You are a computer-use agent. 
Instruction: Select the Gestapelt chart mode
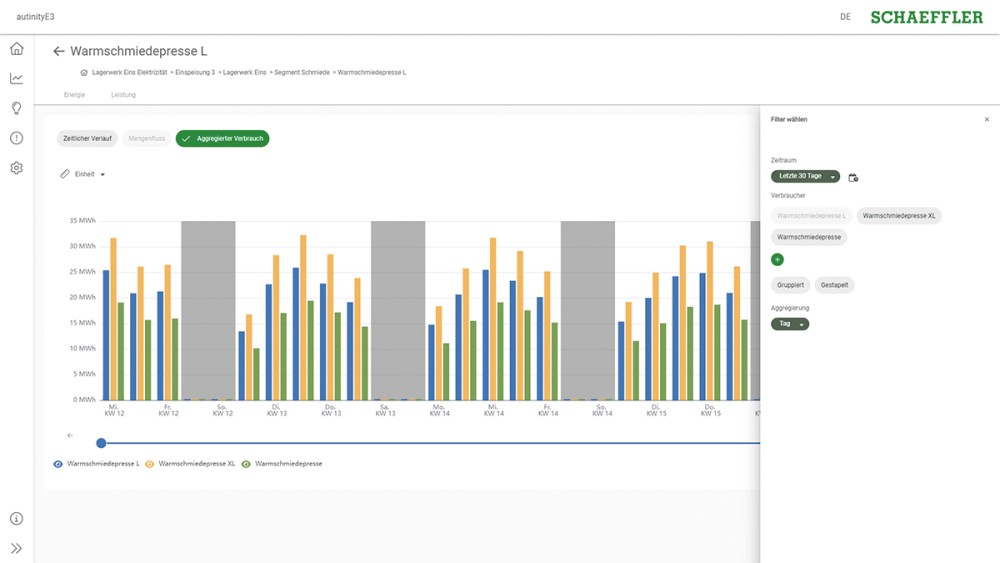[x=834, y=285]
